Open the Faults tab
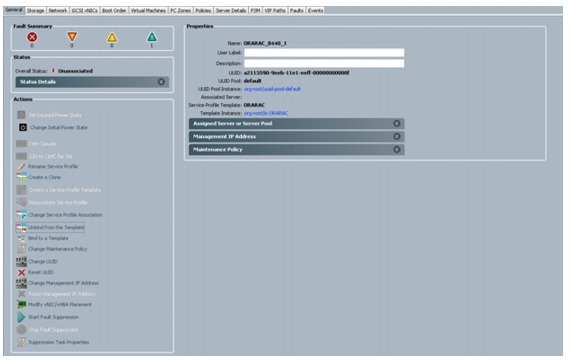Viewport: 571px width, 360px height. [297, 11]
